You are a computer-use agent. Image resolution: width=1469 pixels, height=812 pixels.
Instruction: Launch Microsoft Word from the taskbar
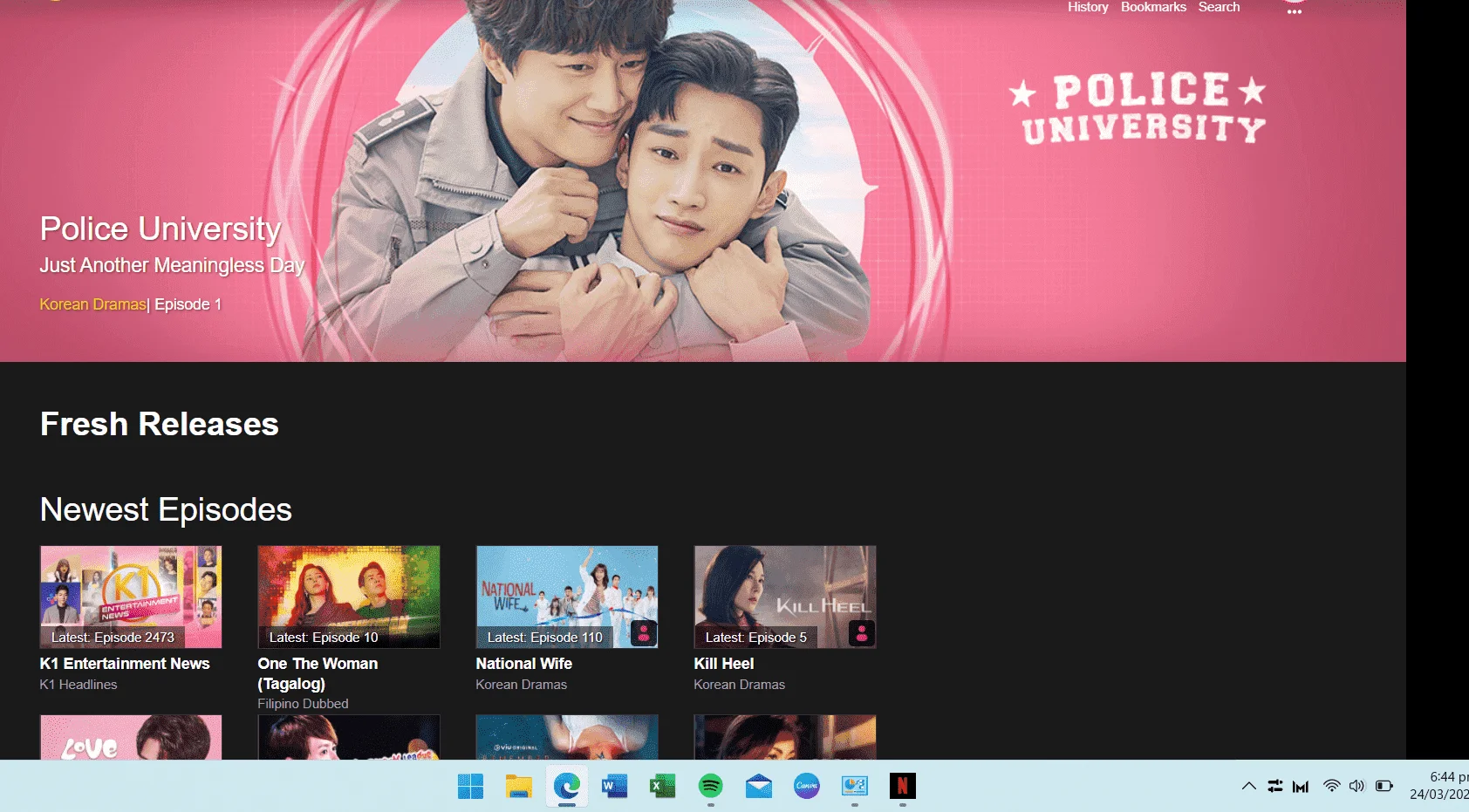click(615, 787)
